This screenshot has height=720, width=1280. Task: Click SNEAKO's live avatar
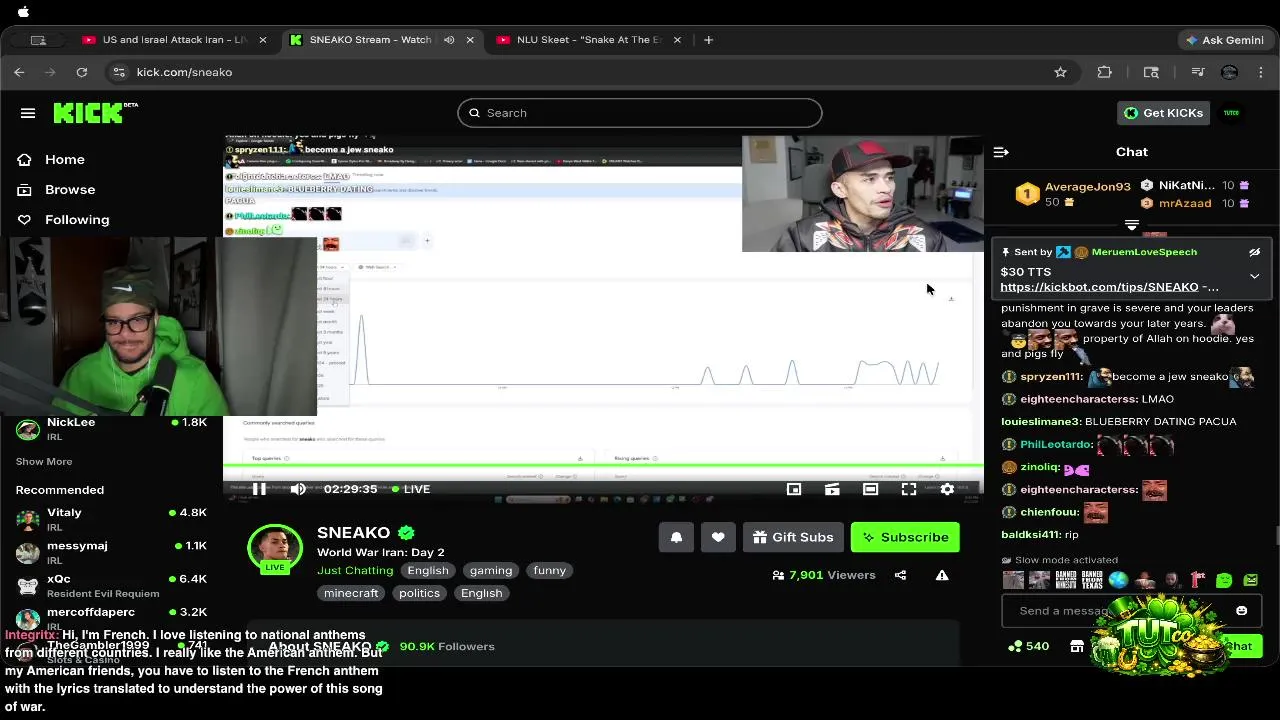[275, 550]
